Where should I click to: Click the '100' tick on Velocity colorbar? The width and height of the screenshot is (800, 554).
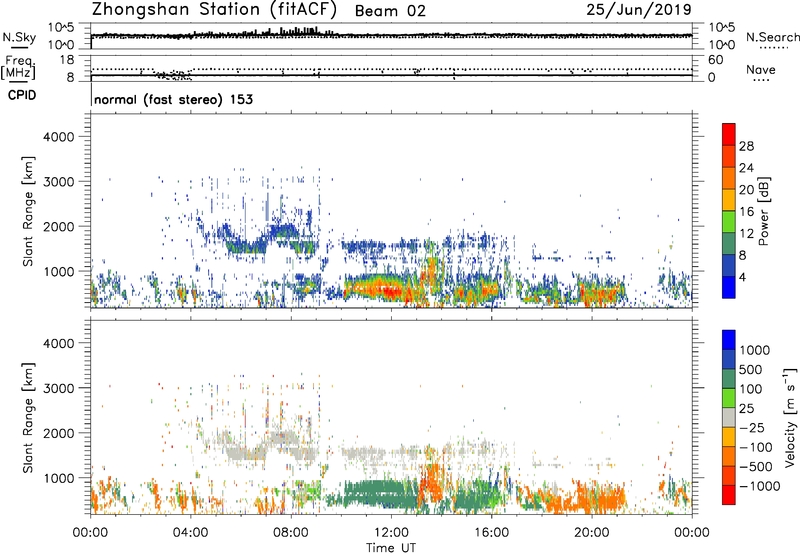pyautogui.click(x=751, y=389)
